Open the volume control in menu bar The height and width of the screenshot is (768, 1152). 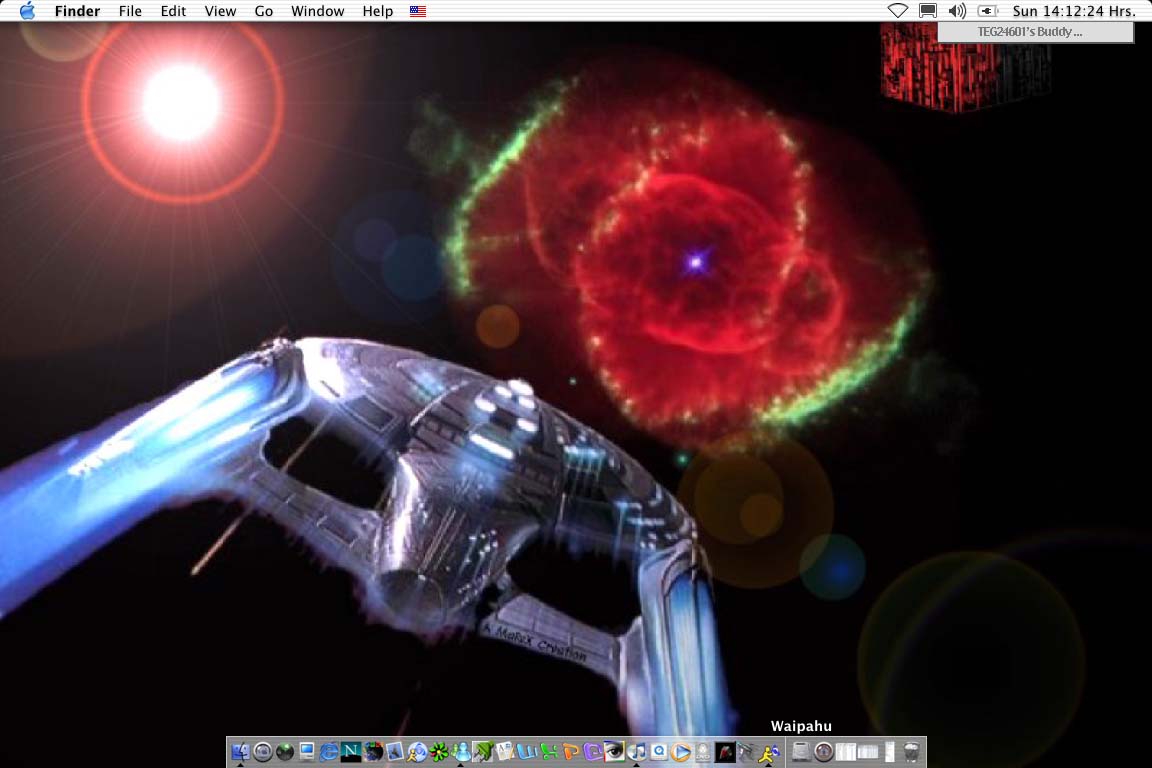click(x=957, y=11)
